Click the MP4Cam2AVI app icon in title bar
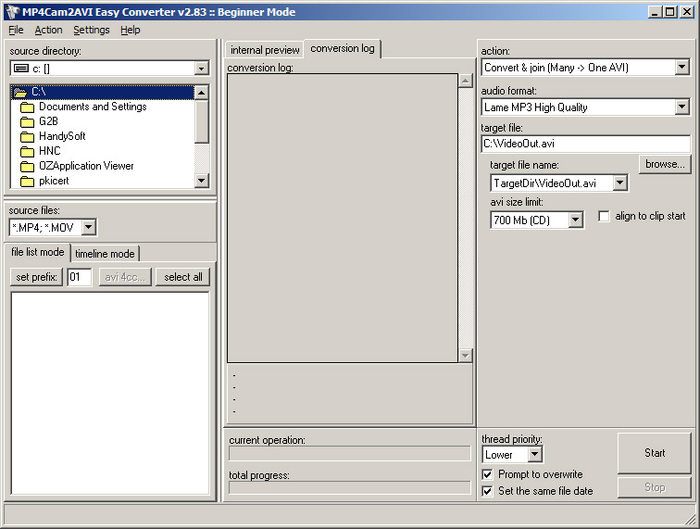This screenshot has height=529, width=700. pyautogui.click(x=12, y=12)
